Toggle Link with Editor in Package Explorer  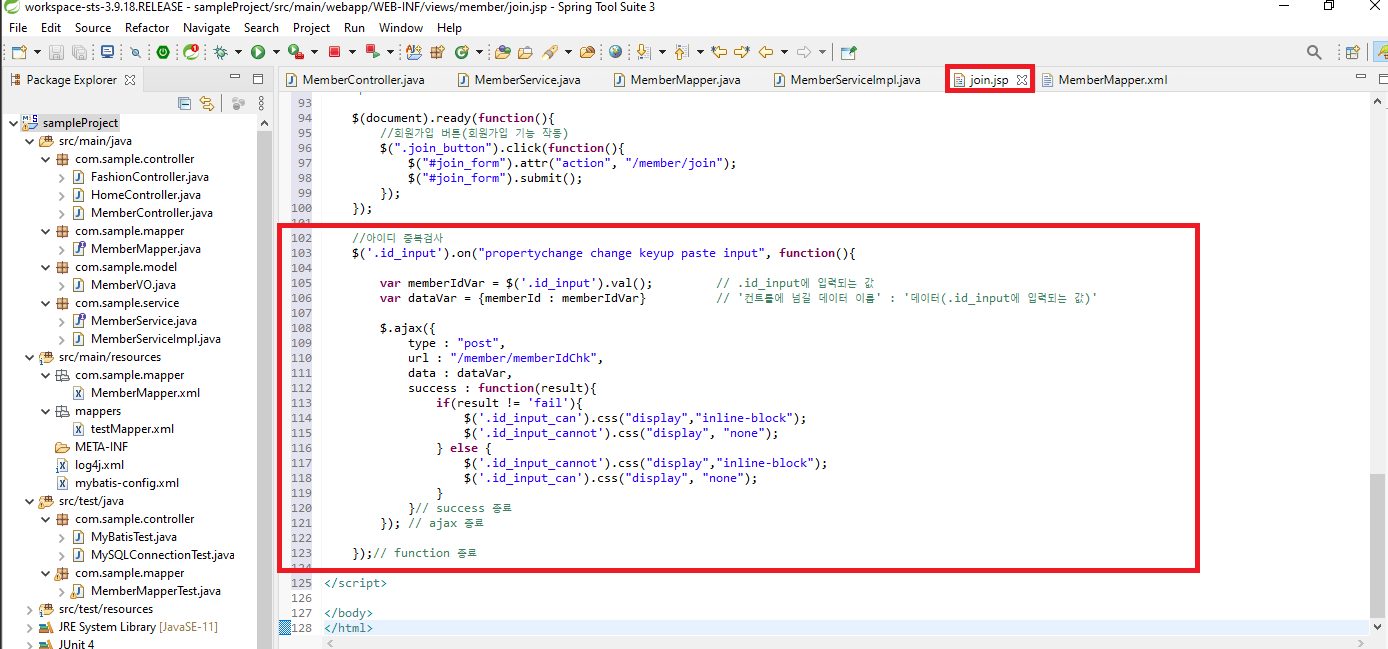207,102
